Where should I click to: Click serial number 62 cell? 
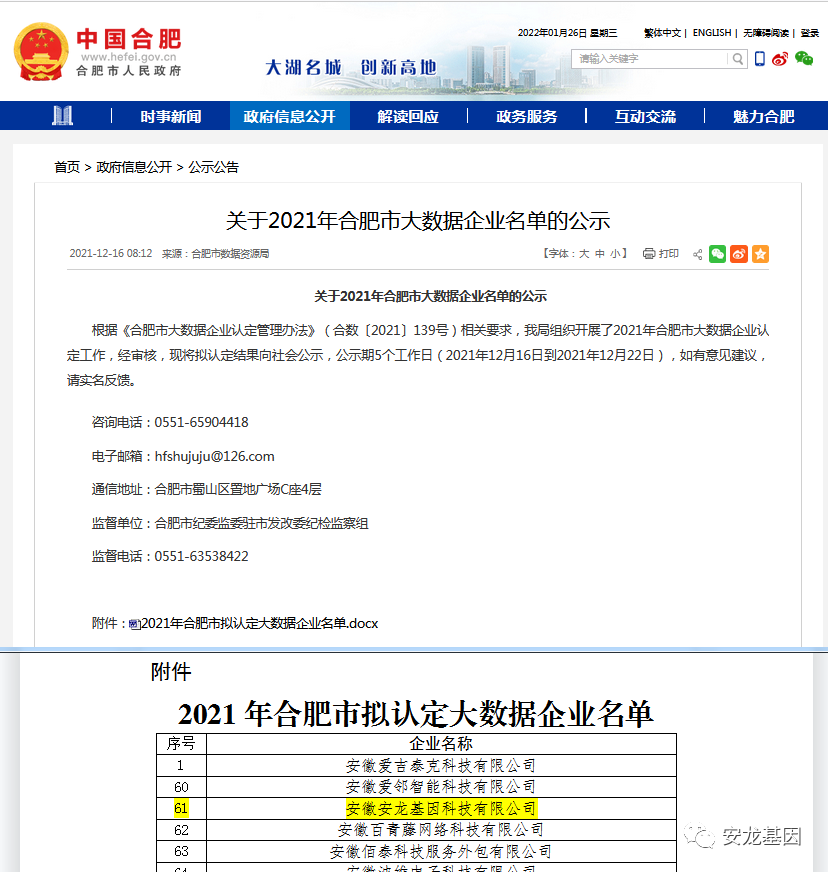(181, 830)
